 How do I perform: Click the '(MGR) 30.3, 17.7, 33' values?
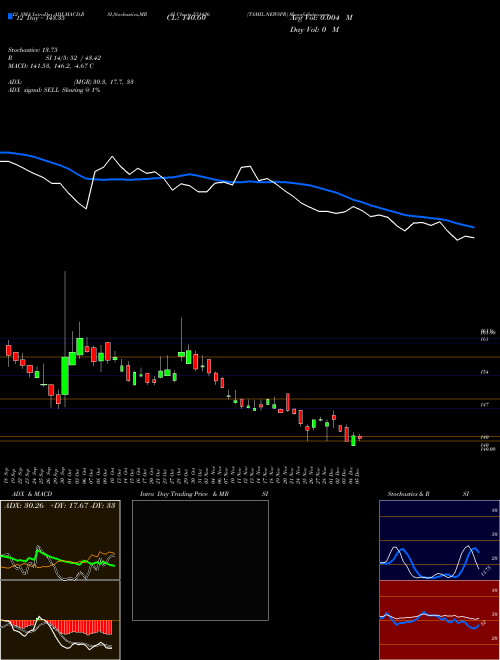(x=104, y=82)
